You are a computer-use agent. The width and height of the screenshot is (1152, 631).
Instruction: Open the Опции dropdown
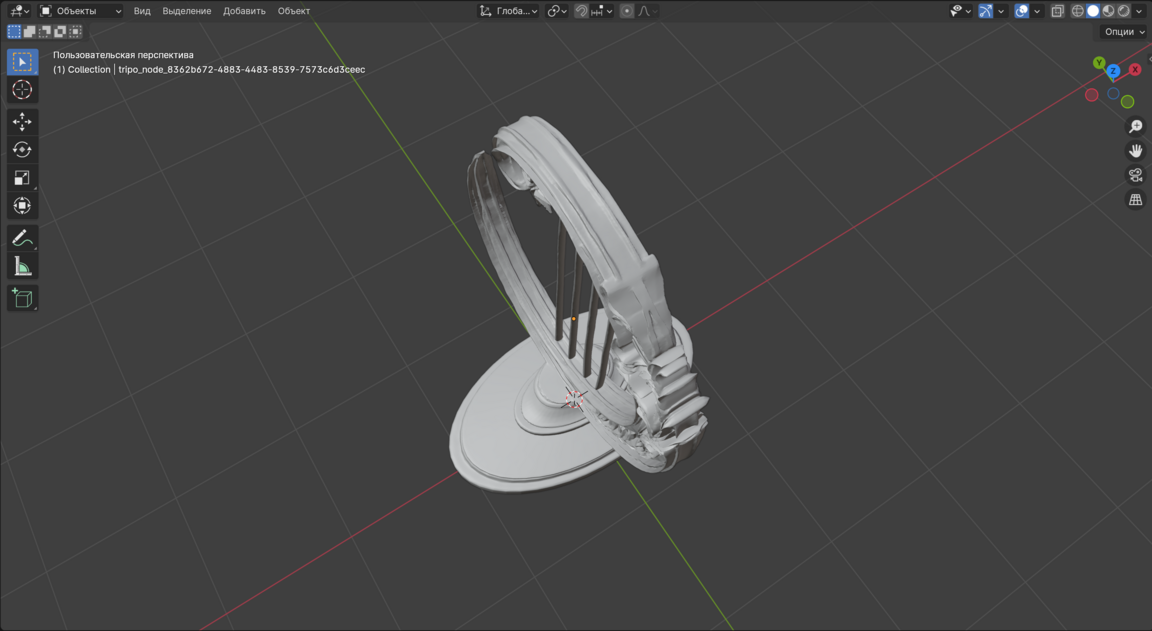(x=1124, y=32)
